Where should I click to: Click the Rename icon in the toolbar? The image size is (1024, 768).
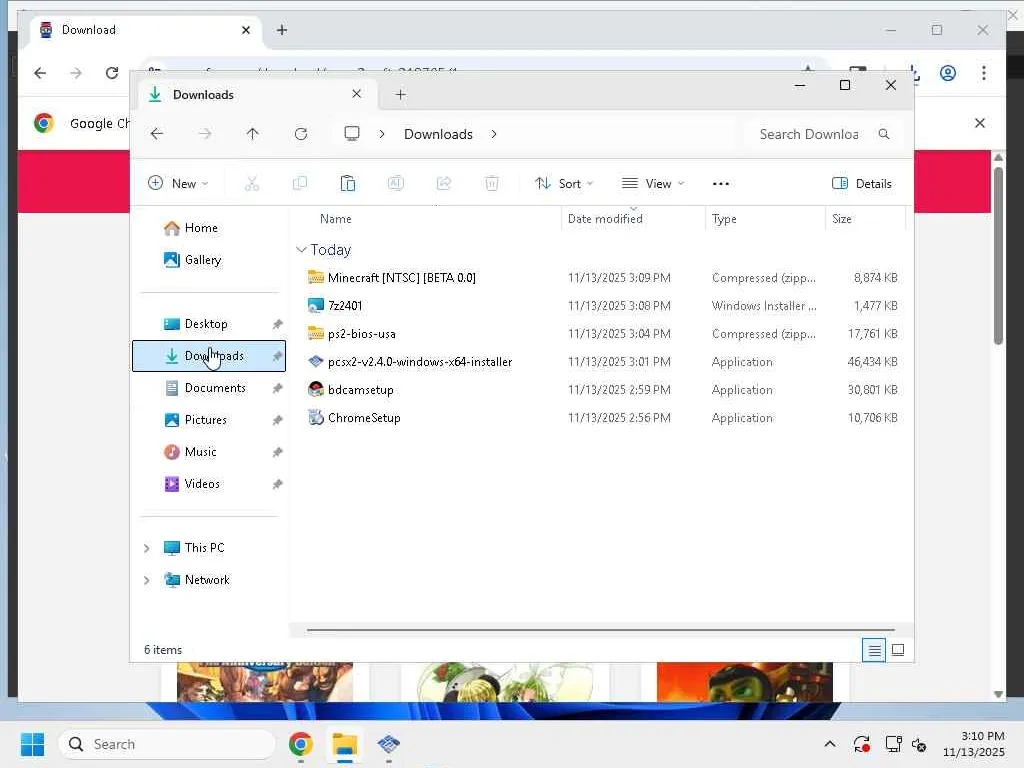point(396,184)
